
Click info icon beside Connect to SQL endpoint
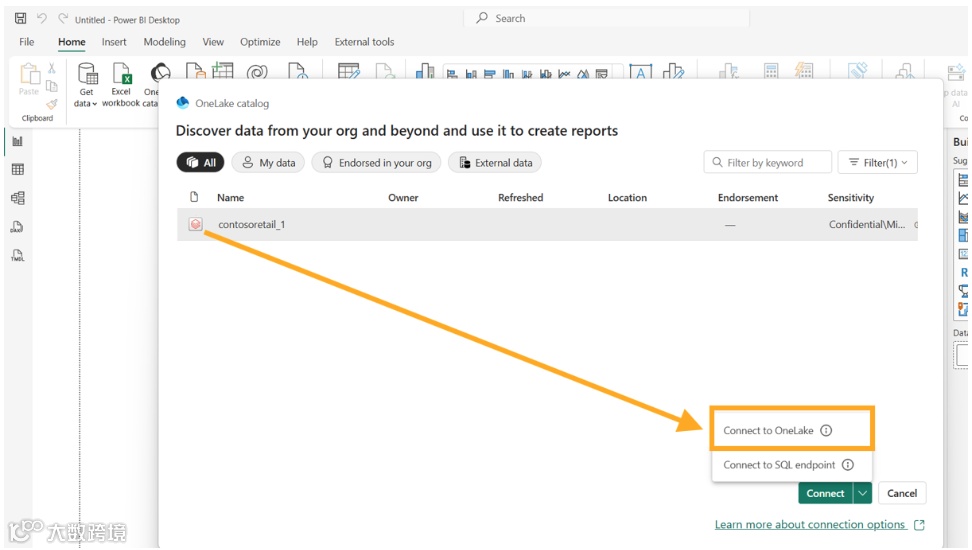(848, 465)
